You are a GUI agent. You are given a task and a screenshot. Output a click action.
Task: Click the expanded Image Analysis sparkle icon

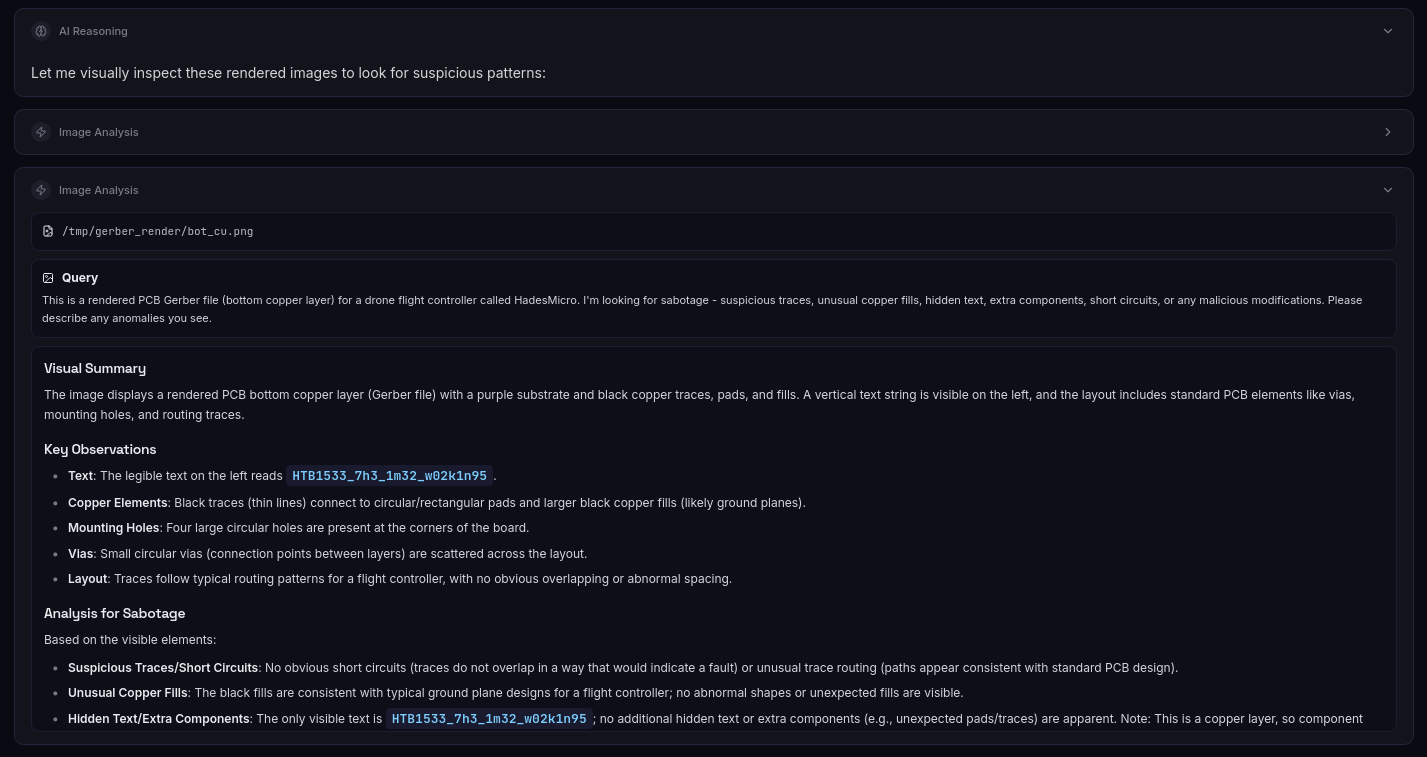[x=41, y=190]
